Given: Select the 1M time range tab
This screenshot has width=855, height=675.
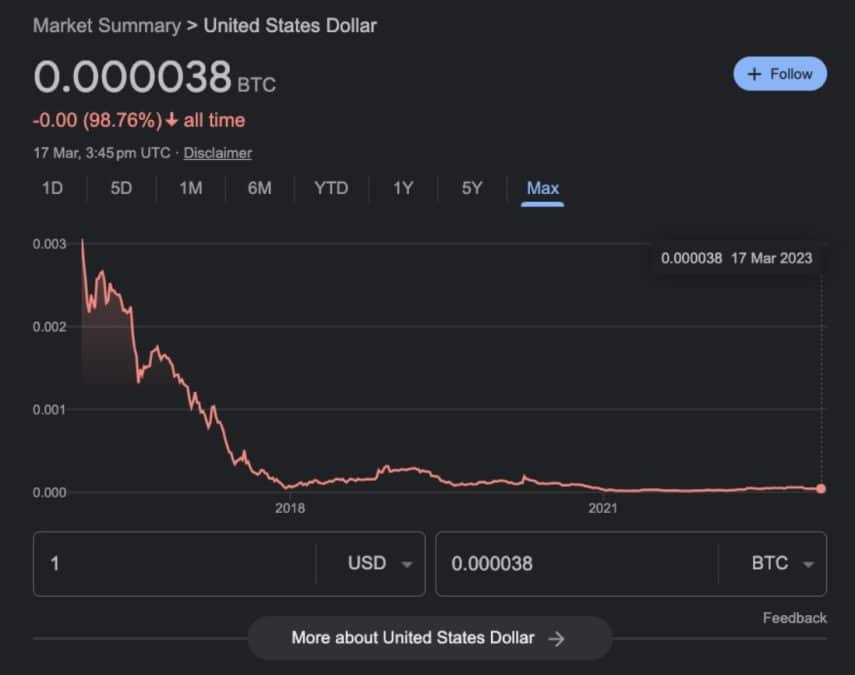Looking at the screenshot, I should [191, 188].
